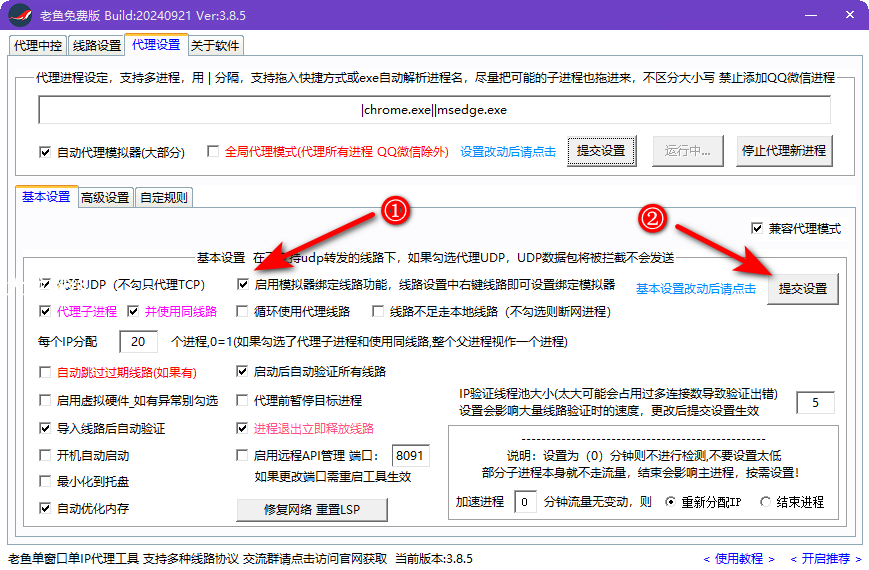
Task: Click 提交设置 button in the 基本设置 panel
Action: coord(803,288)
